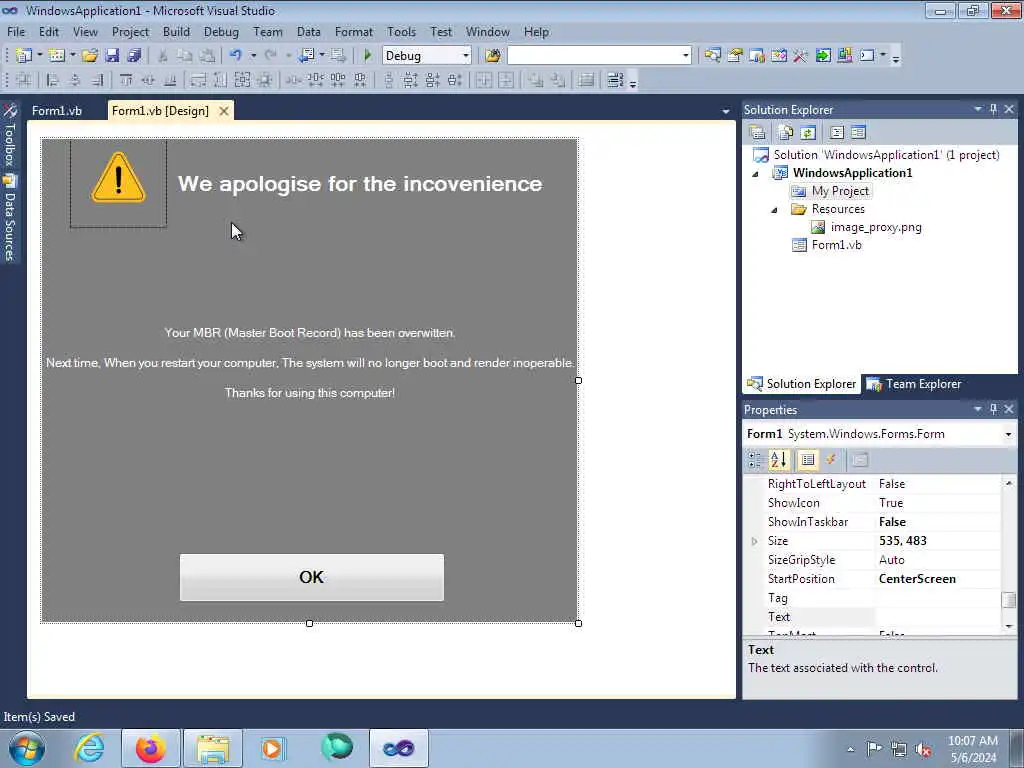This screenshot has width=1024, height=768.
Task: Open the Toolbox side tab
Action: point(10,135)
